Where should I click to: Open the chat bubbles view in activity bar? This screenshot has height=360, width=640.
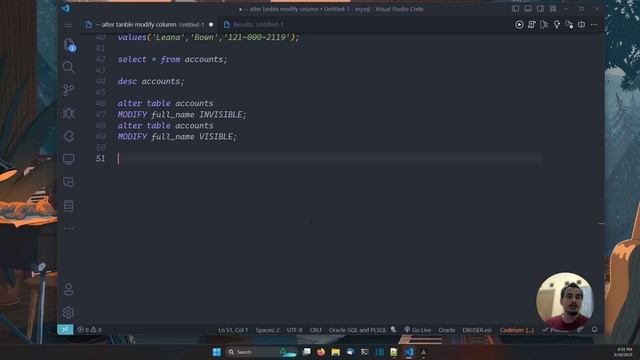click(69, 182)
